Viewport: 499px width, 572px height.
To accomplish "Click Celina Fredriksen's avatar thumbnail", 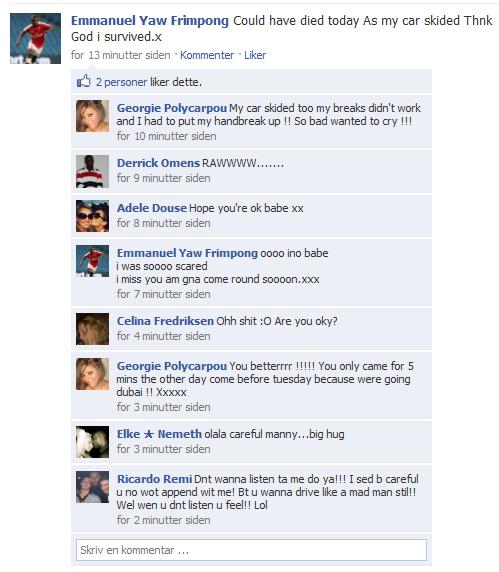I will click(x=92, y=329).
